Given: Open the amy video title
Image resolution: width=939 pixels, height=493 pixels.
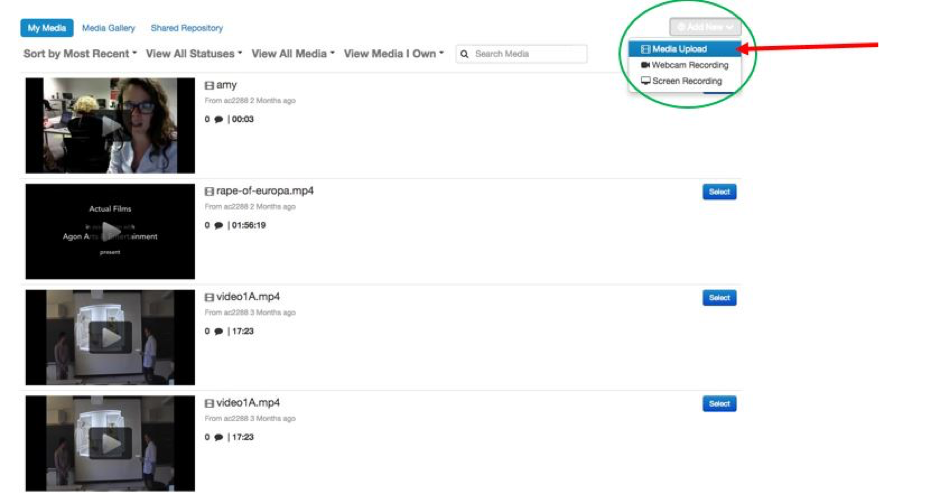Looking at the screenshot, I should [226, 85].
